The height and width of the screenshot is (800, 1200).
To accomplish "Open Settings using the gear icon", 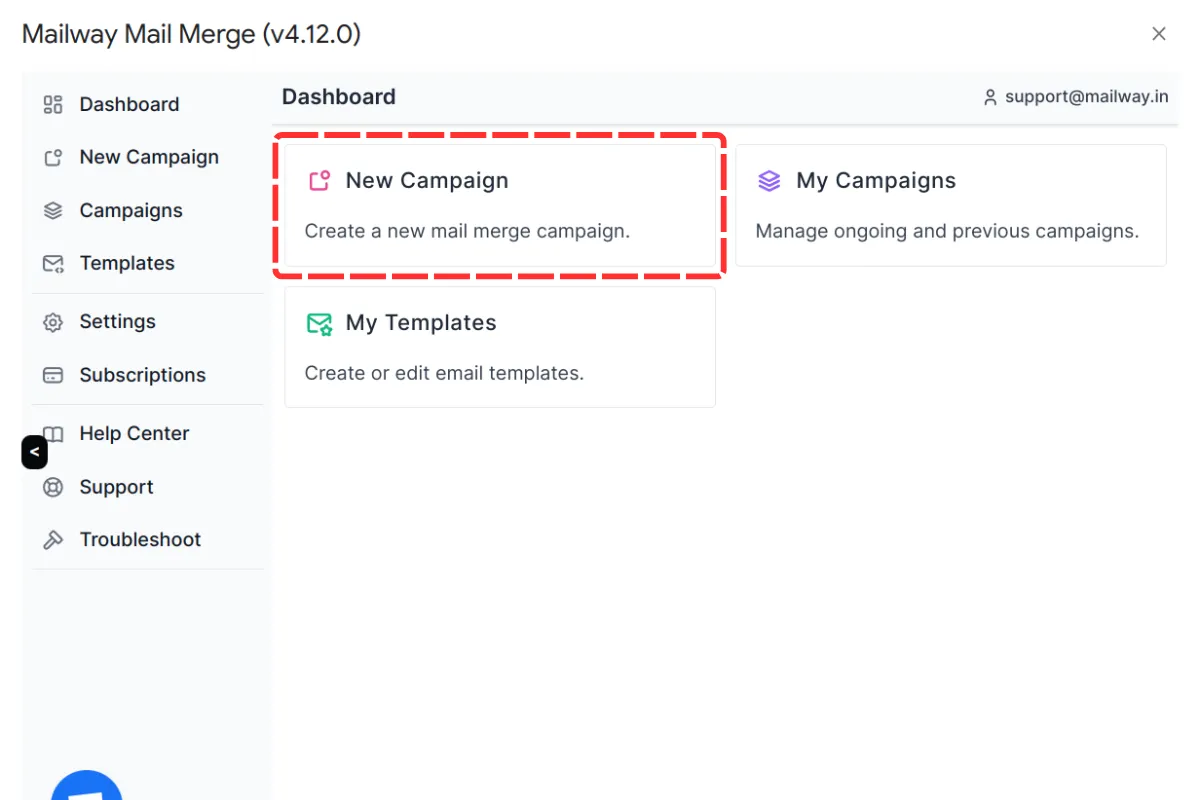I will [x=52, y=321].
